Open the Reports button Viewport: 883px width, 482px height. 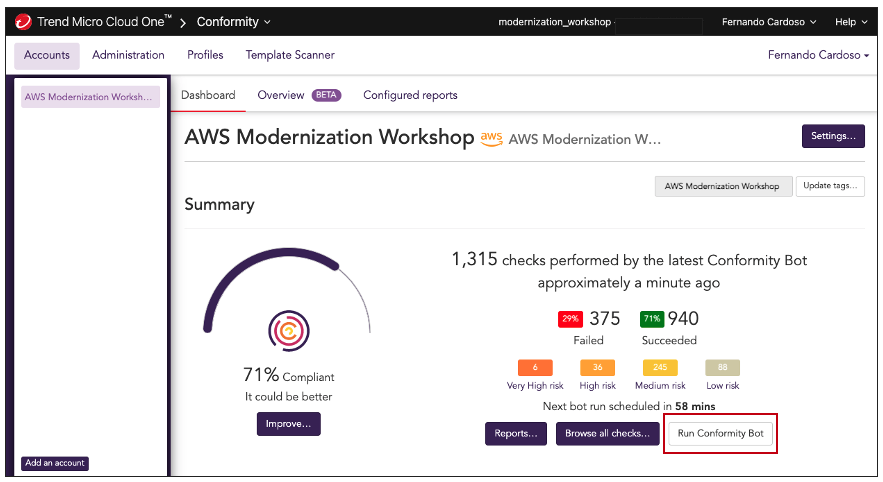pyautogui.click(x=516, y=434)
